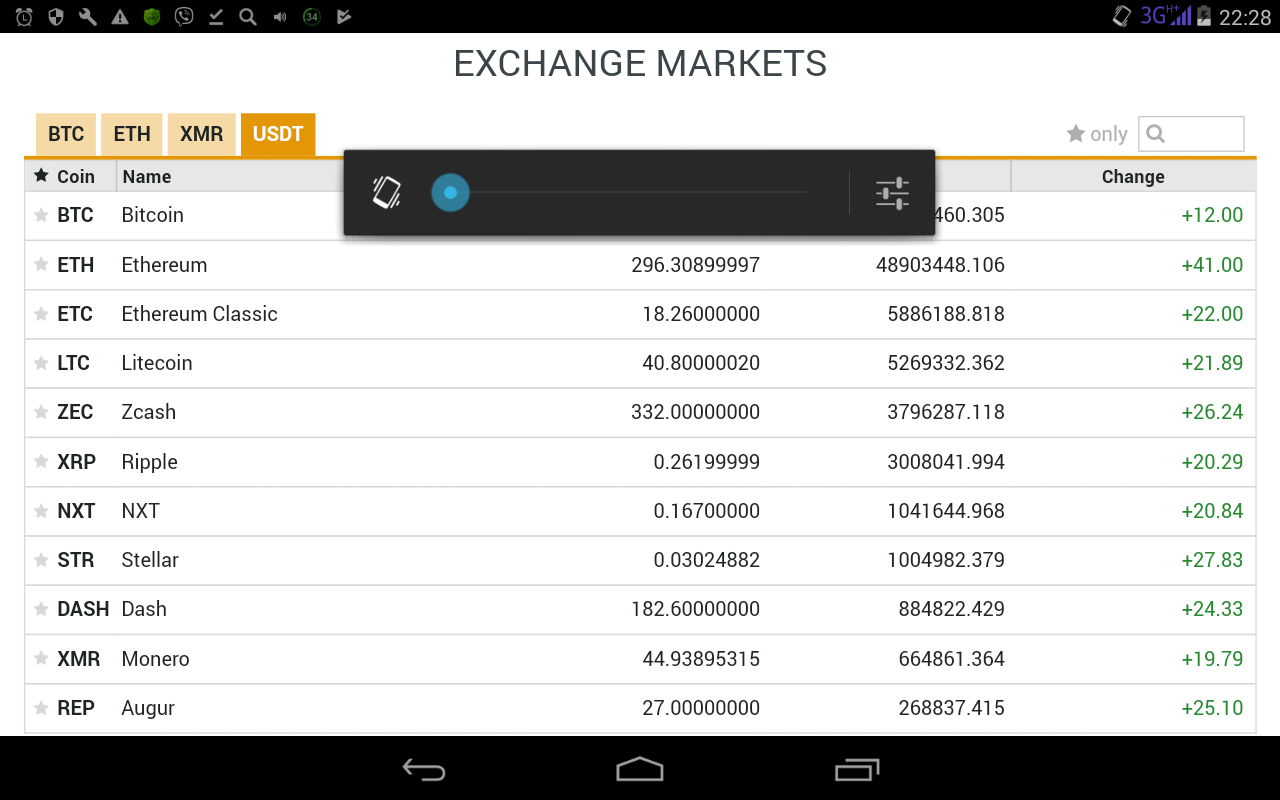1280x800 pixels.
Task: Sort by the Name column header
Action: (147, 176)
